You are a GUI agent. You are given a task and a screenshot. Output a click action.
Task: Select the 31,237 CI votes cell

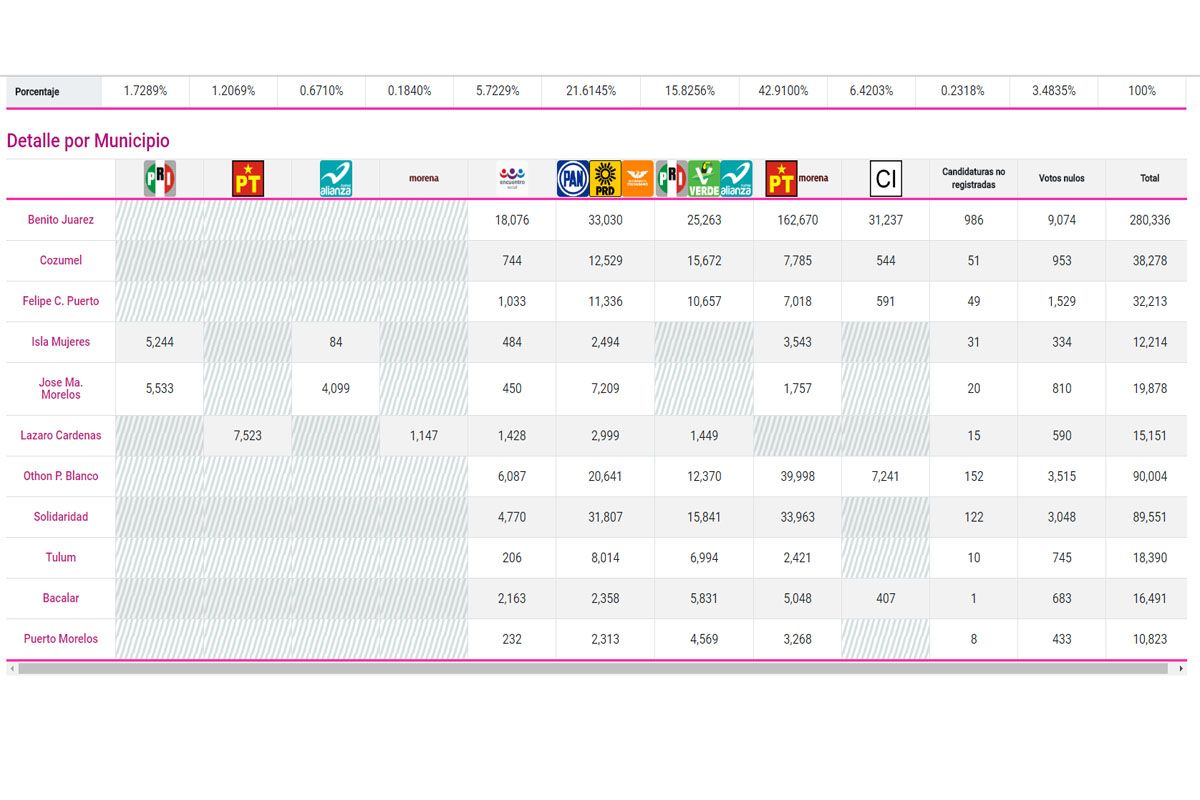(x=886, y=220)
